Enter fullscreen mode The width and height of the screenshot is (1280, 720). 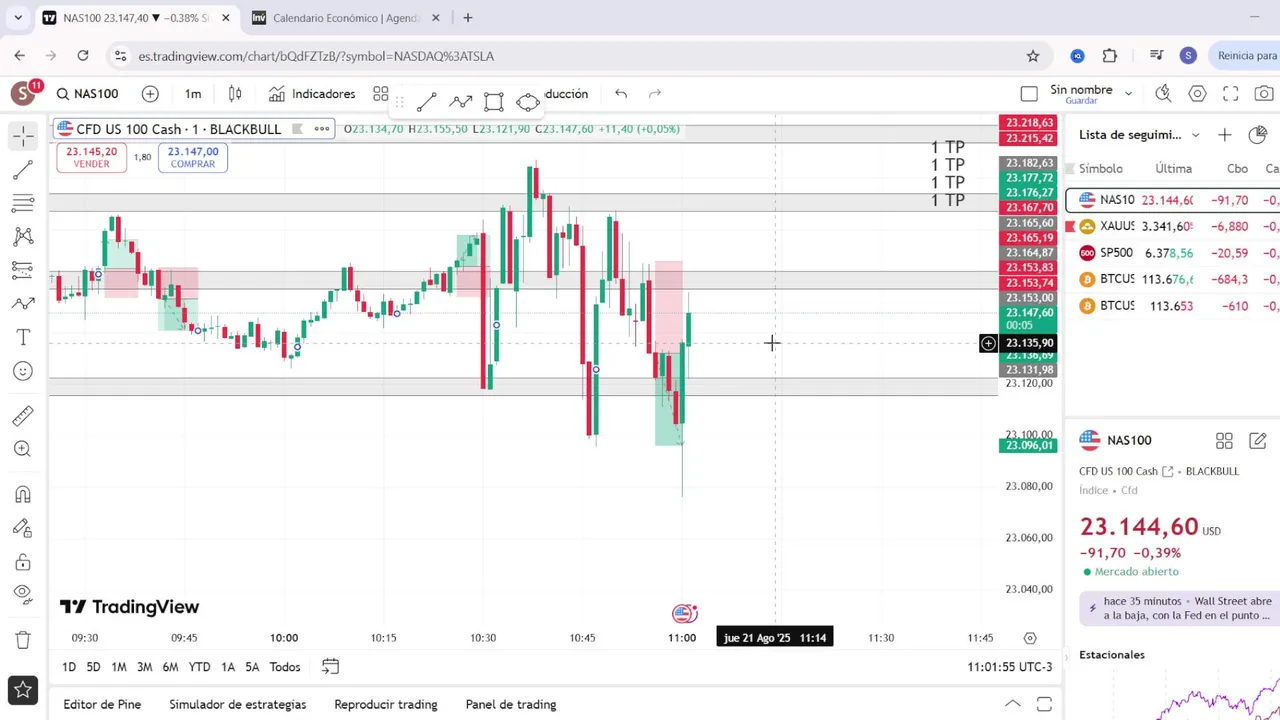(1231, 94)
